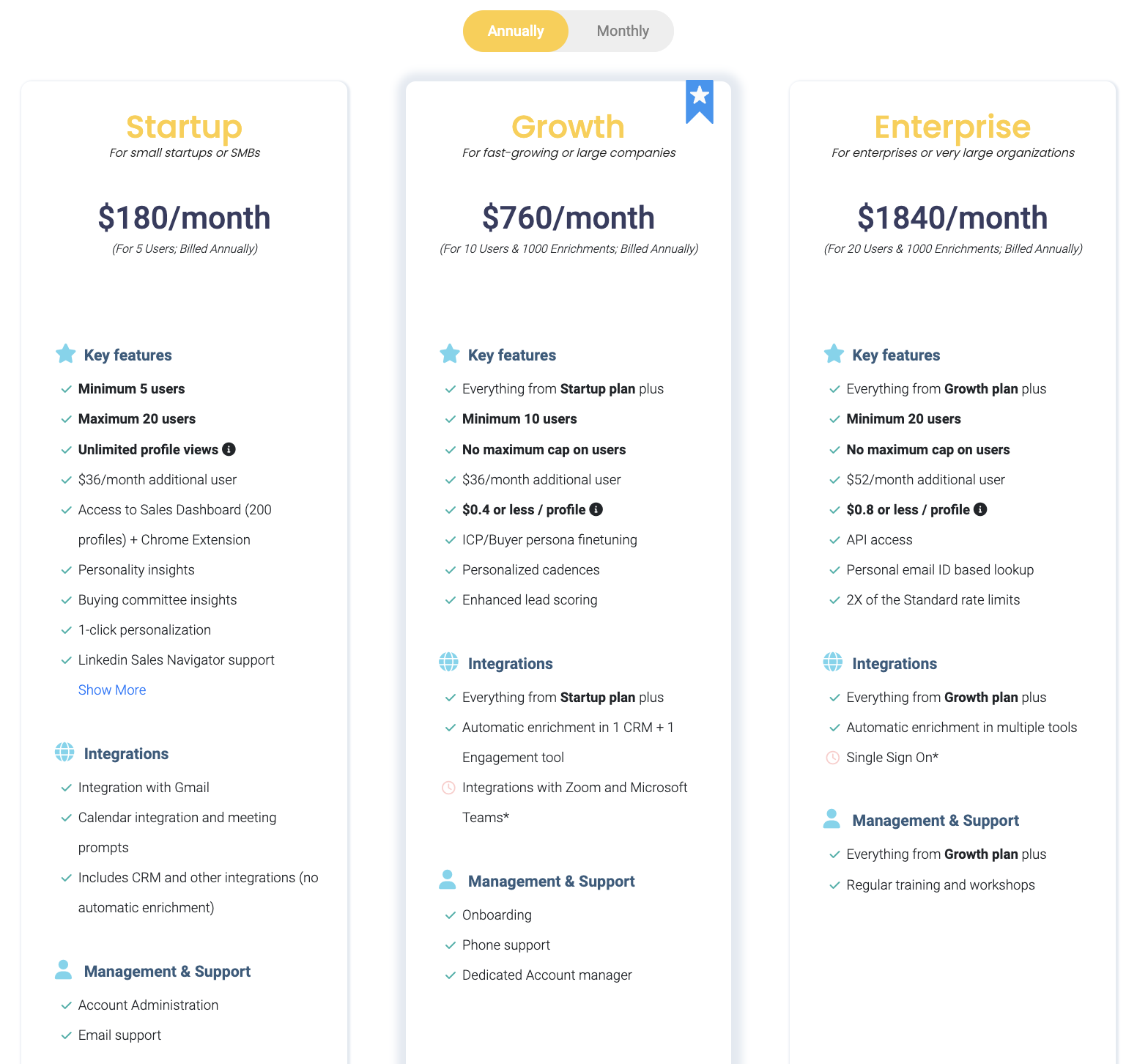
Task: Click clock icon beside Zoom and Microsoft Teams
Action: click(x=448, y=788)
